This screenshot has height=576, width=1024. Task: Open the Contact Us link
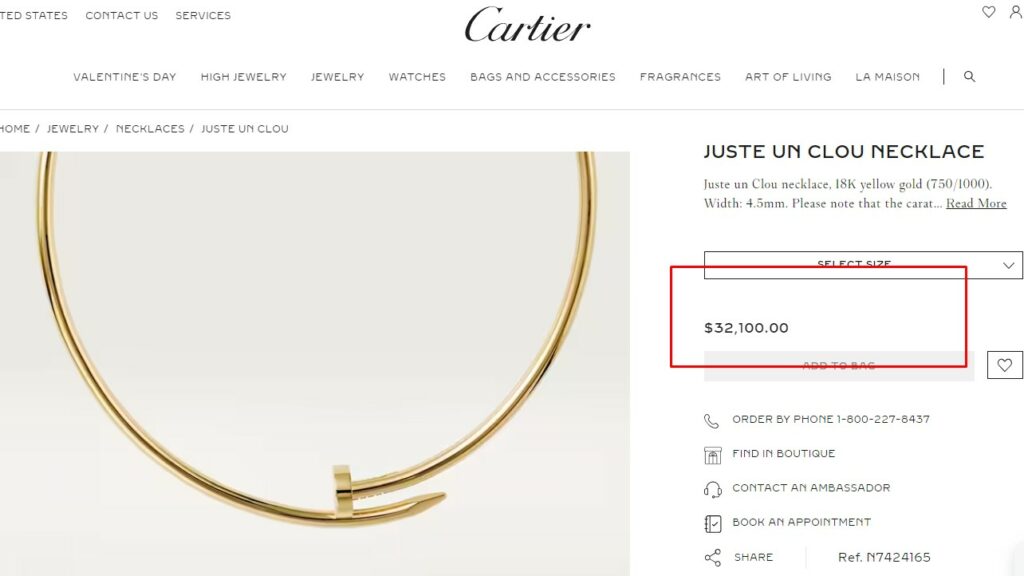121,16
